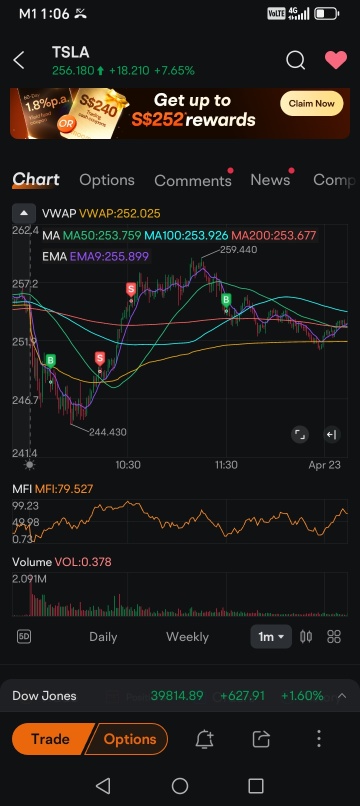Viewport: 360px width, 806px height.
Task: Select the MA100:253.926 value
Action: (186, 236)
